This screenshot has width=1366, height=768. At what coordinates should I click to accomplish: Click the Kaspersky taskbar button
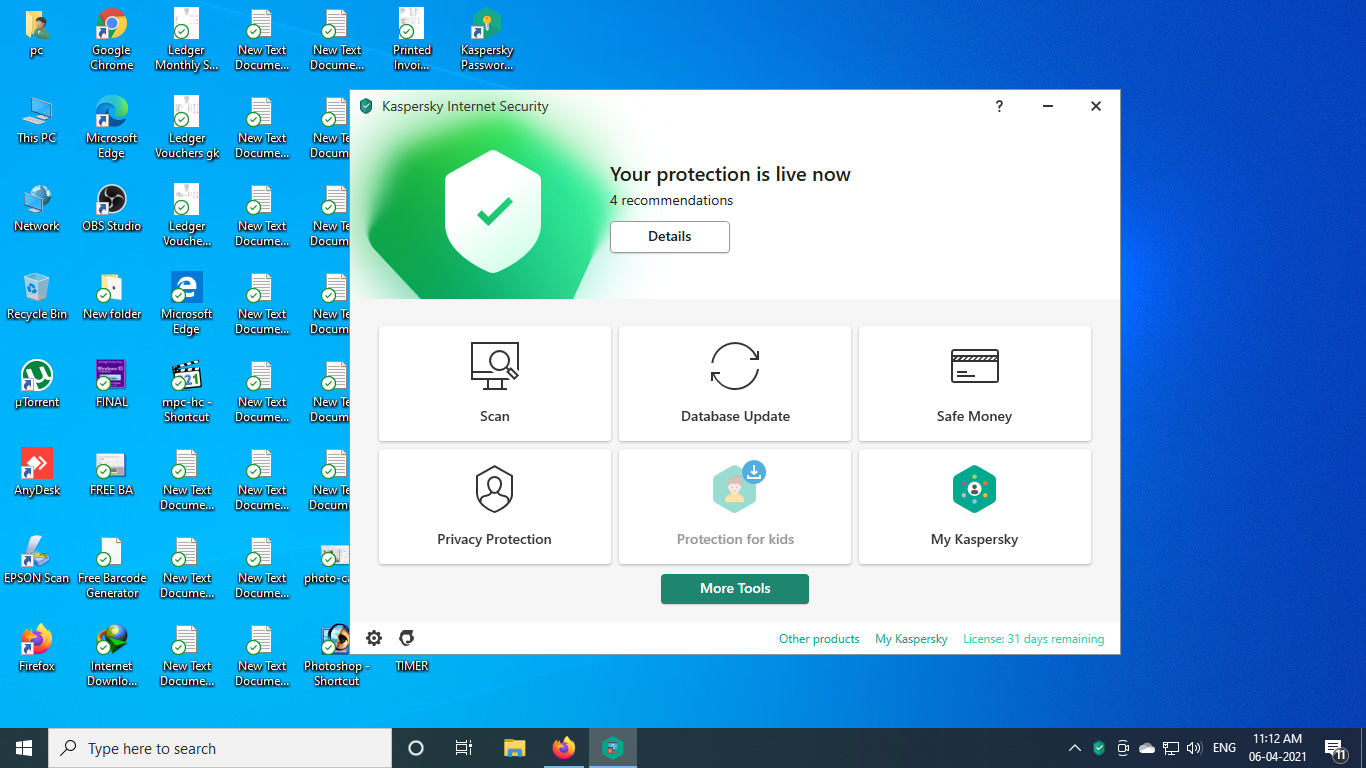click(x=613, y=748)
